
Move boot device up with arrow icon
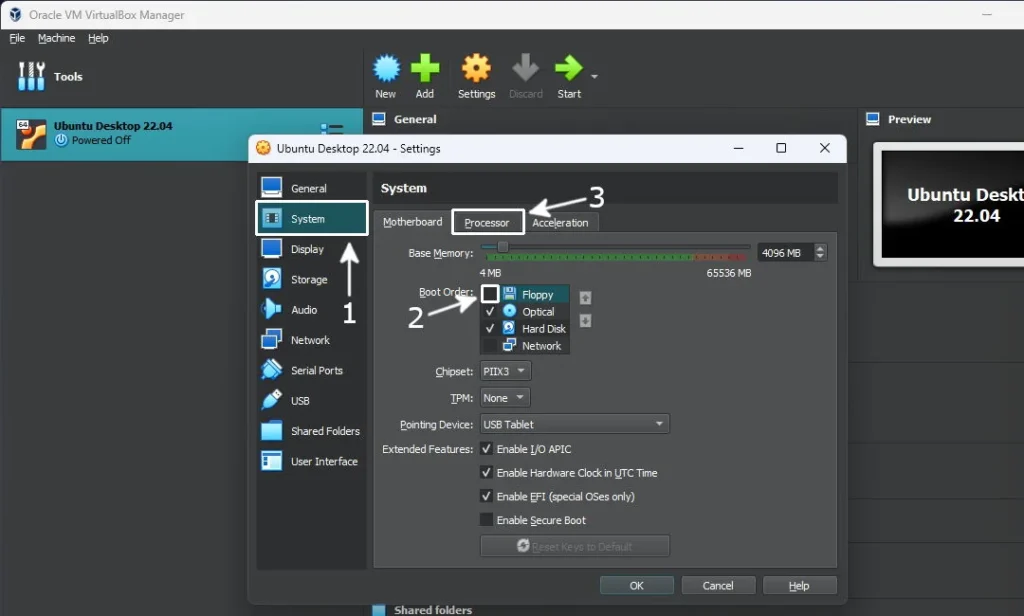[x=585, y=298]
